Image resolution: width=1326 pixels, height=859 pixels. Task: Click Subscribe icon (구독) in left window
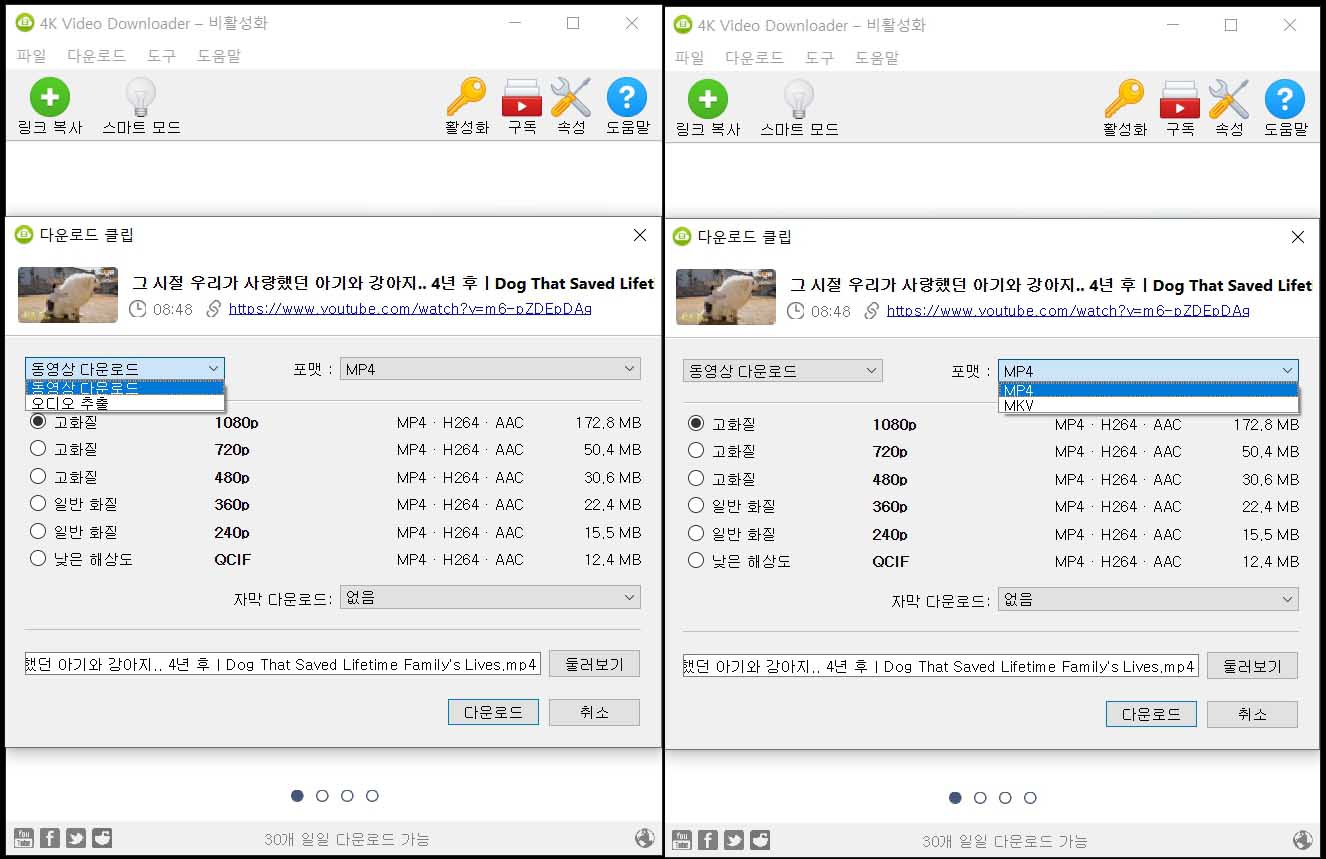coord(522,106)
